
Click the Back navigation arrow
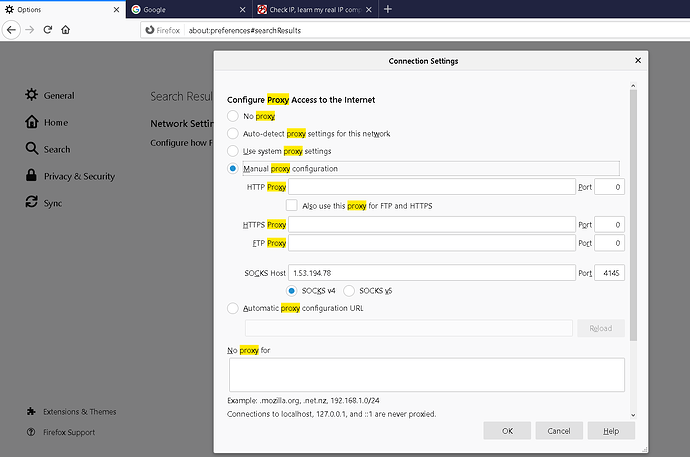(x=11, y=30)
